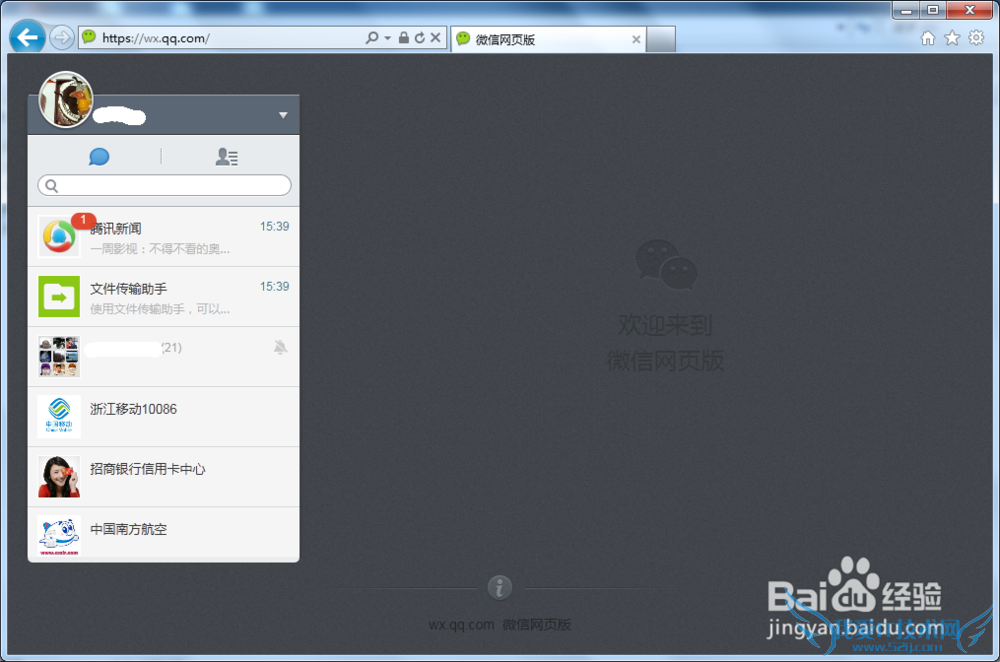The height and width of the screenshot is (662, 1000).
Task: Minimize the browser window
Action: 906,10
